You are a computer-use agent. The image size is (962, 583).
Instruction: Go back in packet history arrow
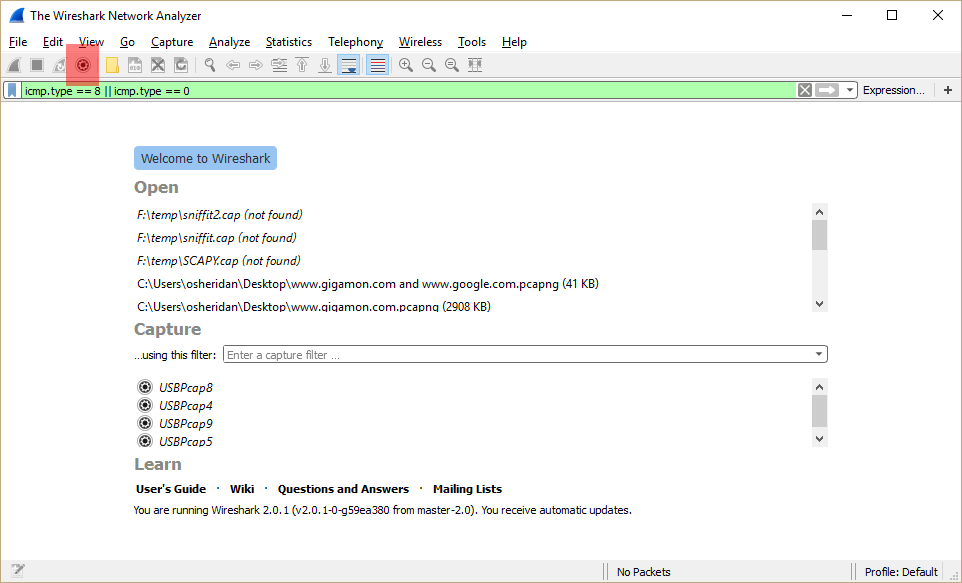233,65
